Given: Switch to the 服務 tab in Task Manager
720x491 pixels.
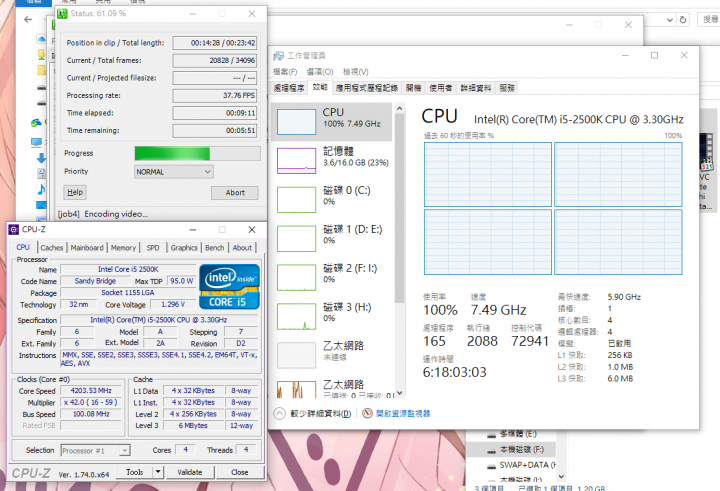Looking at the screenshot, I should [507, 88].
